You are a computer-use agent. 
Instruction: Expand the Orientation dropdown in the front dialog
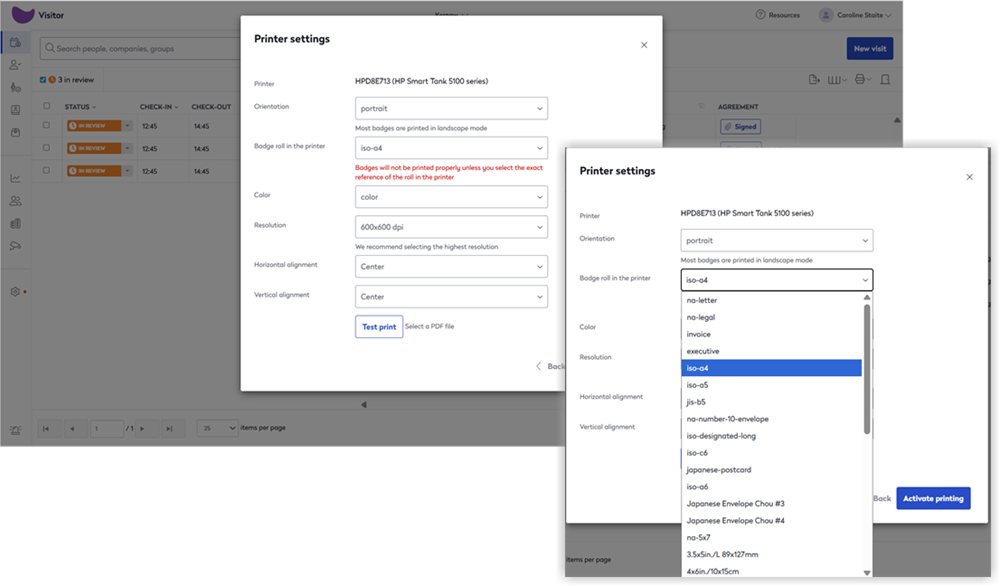[777, 241]
